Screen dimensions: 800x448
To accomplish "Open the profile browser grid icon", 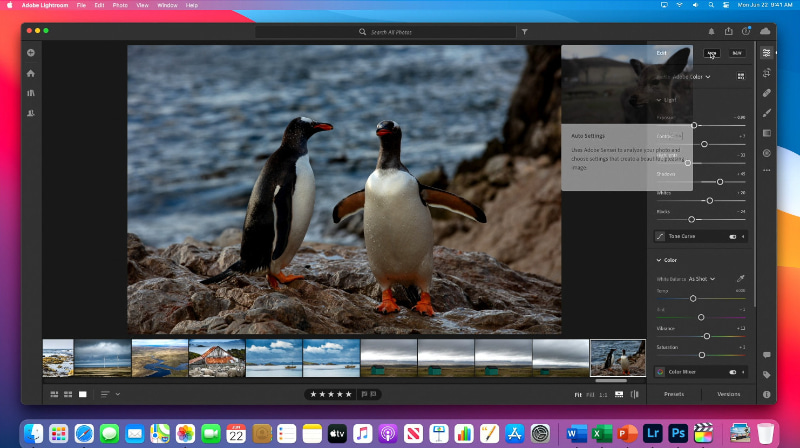I will (741, 77).
